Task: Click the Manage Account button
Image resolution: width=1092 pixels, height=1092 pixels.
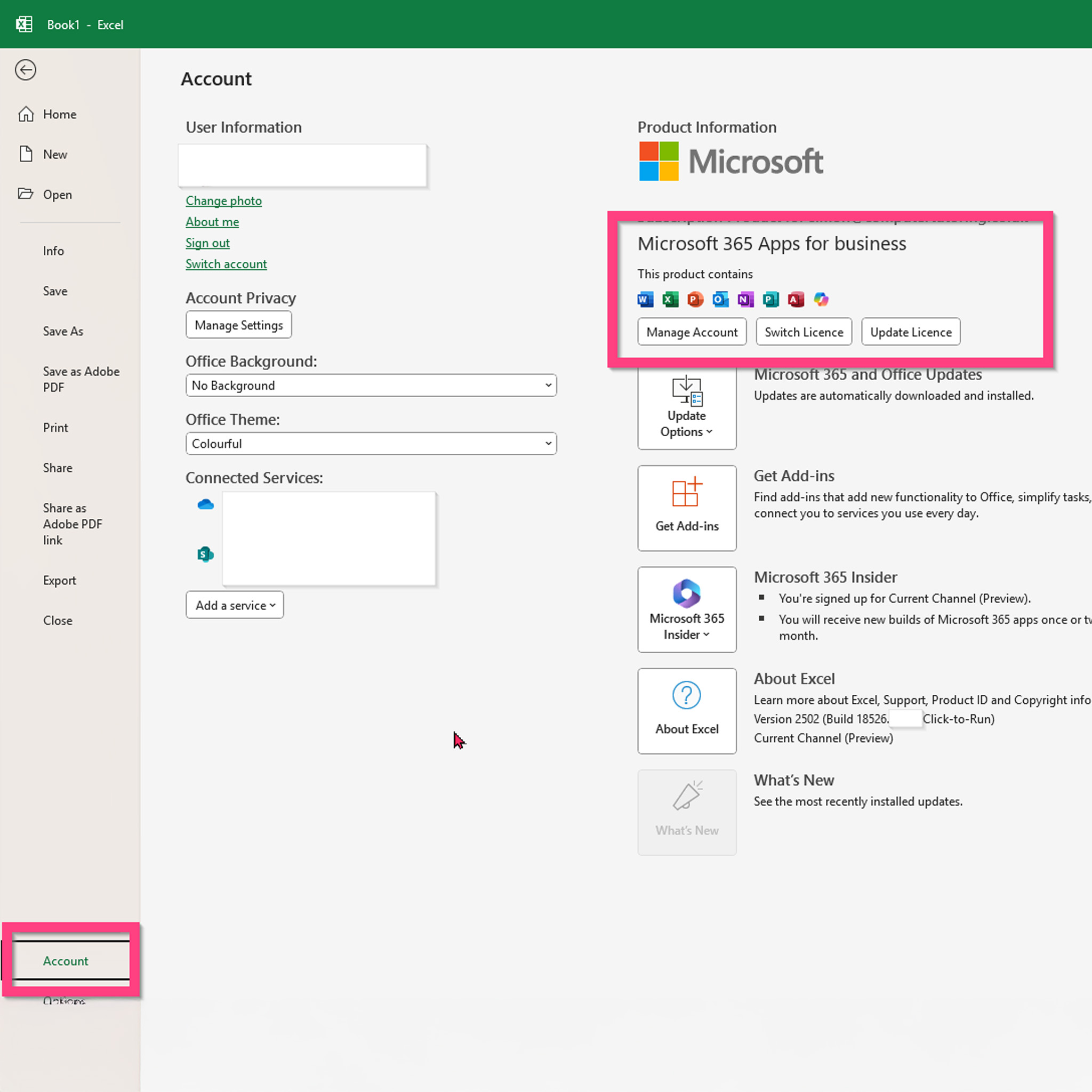Action: click(692, 332)
